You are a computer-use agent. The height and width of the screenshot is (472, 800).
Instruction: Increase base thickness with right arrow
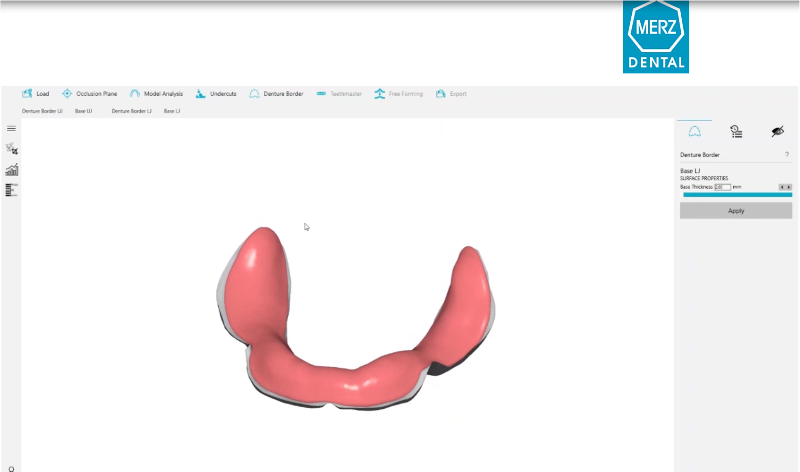tap(788, 187)
